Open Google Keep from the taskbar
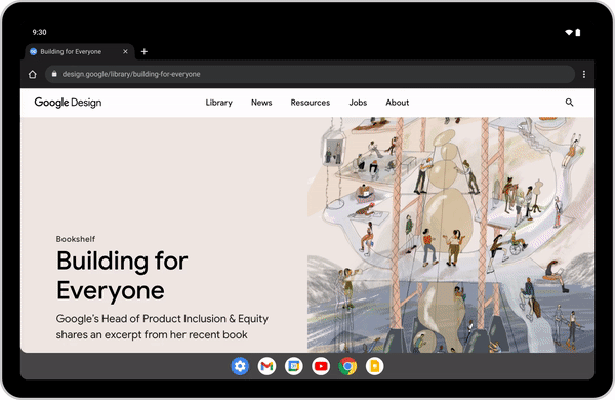The image size is (615, 400). tap(375, 366)
